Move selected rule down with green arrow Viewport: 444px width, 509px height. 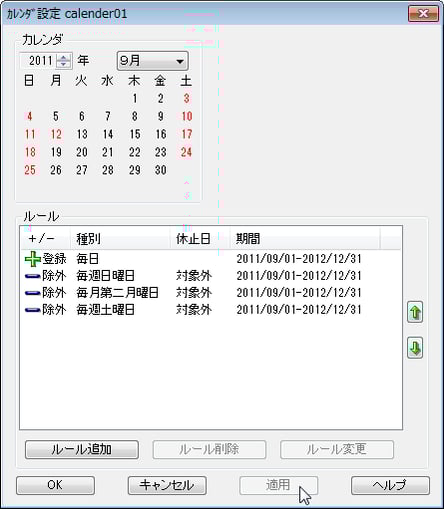coord(415,348)
